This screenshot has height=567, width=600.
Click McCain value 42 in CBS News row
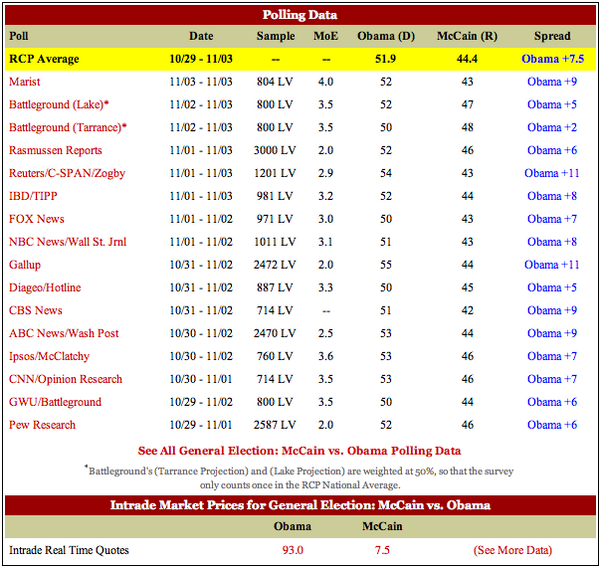coord(467,311)
